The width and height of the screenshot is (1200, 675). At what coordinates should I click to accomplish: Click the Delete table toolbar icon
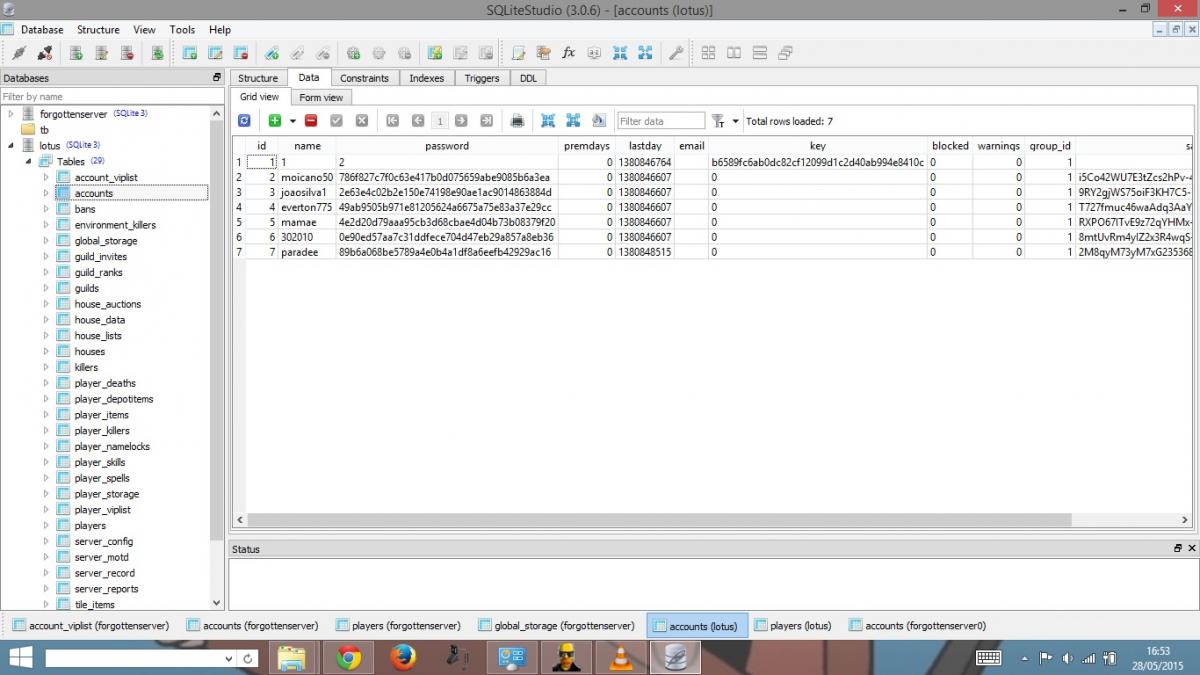(x=240, y=53)
